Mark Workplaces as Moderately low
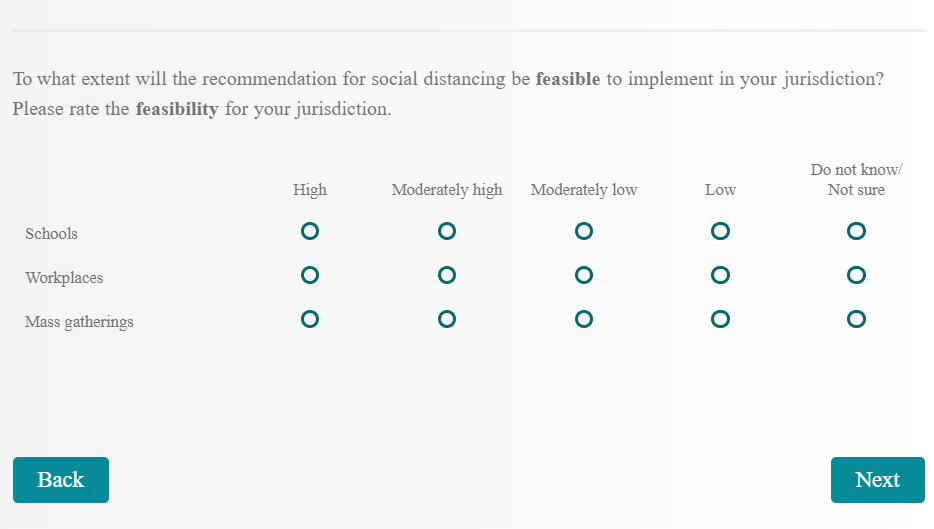The height and width of the screenshot is (529, 934). click(x=584, y=275)
